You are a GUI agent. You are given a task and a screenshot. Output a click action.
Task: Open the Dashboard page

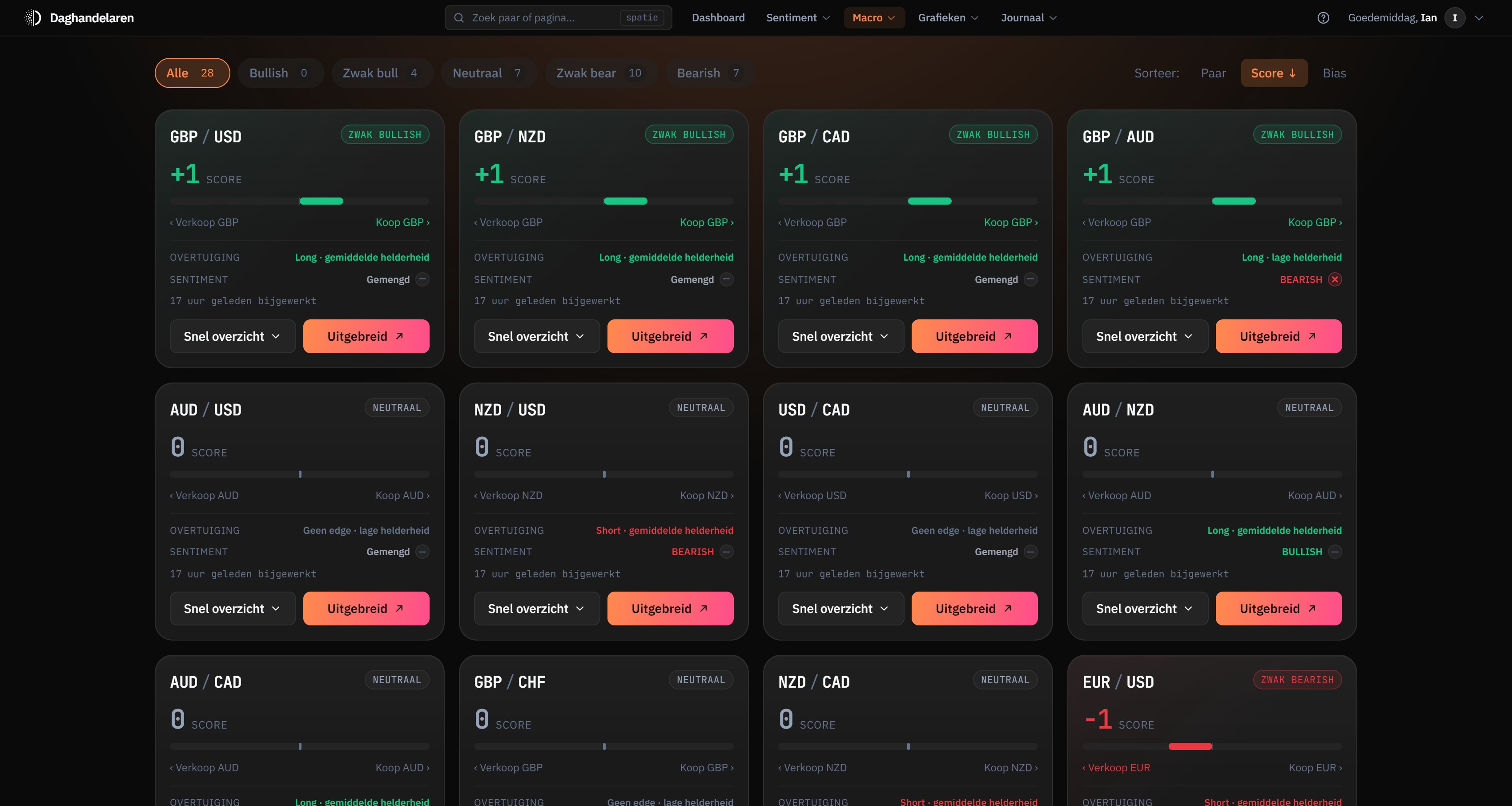[x=718, y=18]
